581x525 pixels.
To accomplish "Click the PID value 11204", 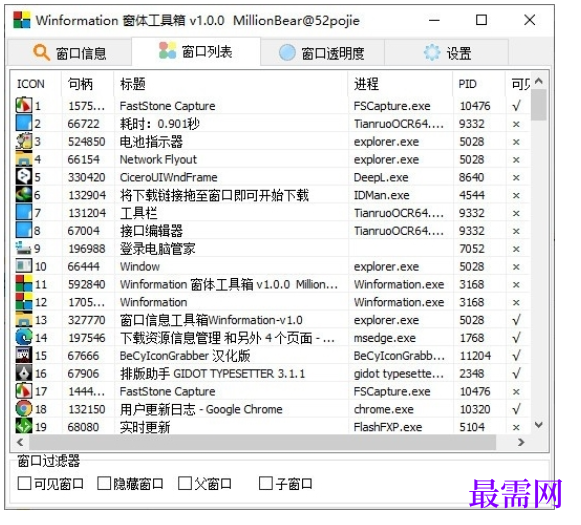I will pyautogui.click(x=475, y=356).
